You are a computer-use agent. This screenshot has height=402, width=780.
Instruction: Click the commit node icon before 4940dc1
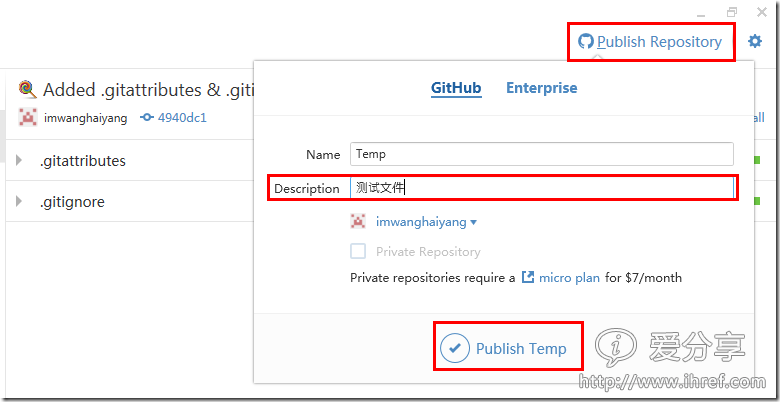pyautogui.click(x=147, y=118)
